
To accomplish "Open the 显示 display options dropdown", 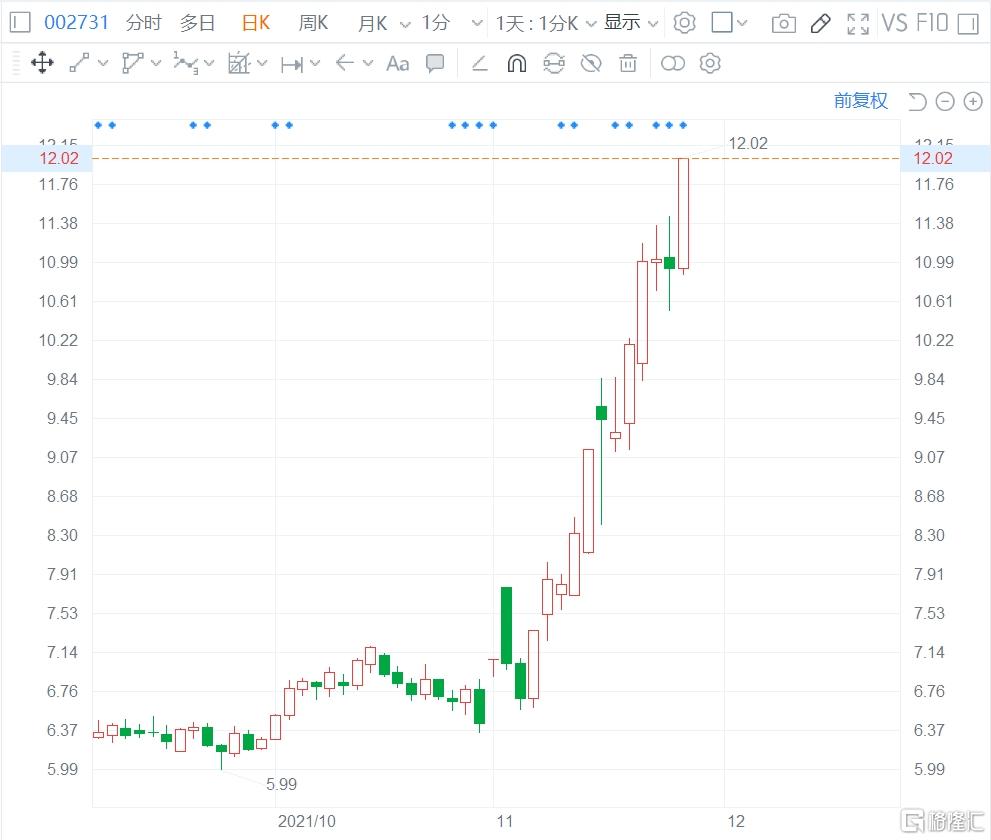I will [x=631, y=23].
